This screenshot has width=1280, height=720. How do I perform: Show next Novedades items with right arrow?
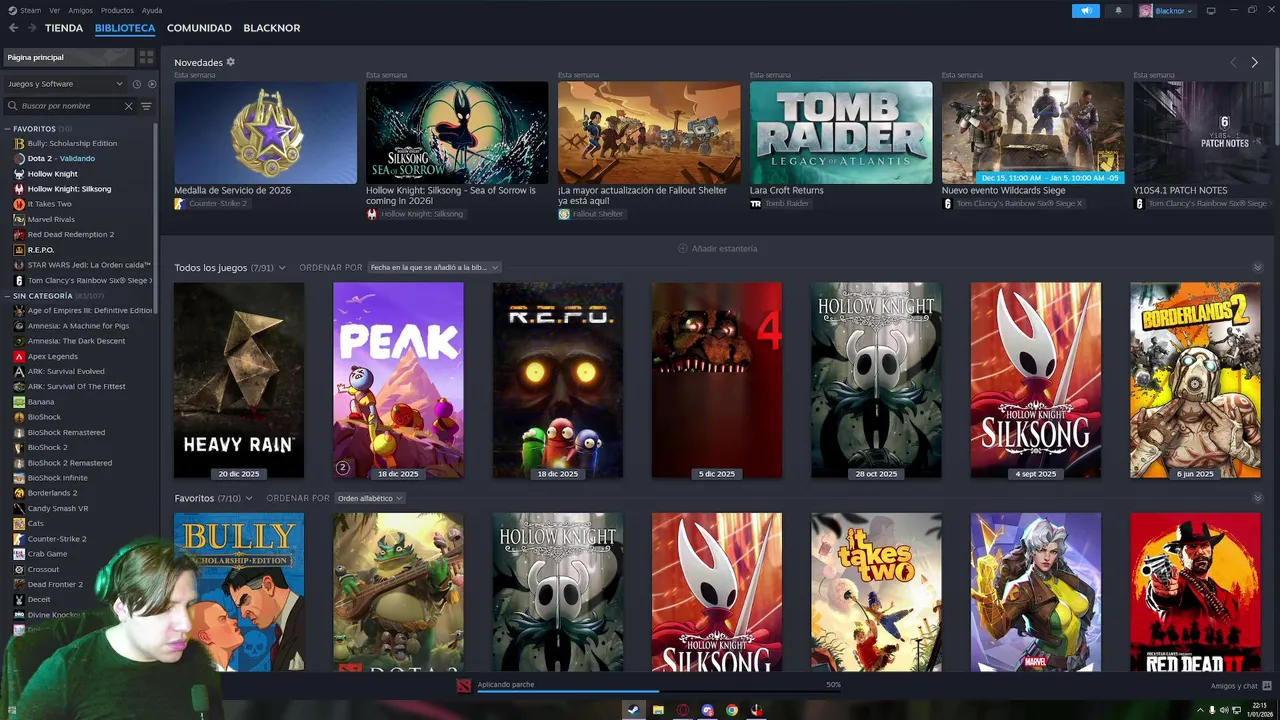pos(1254,62)
